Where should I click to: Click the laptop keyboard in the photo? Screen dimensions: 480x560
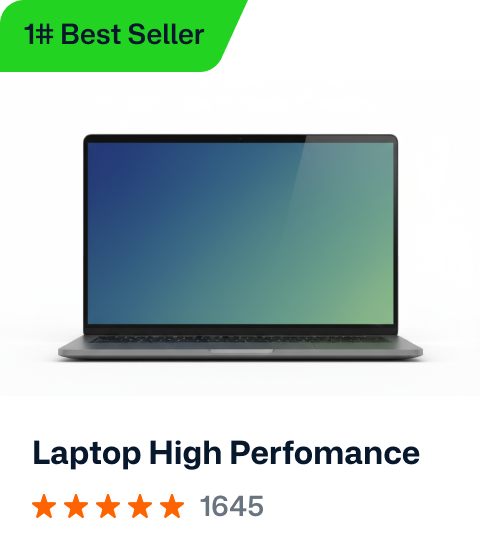238,339
